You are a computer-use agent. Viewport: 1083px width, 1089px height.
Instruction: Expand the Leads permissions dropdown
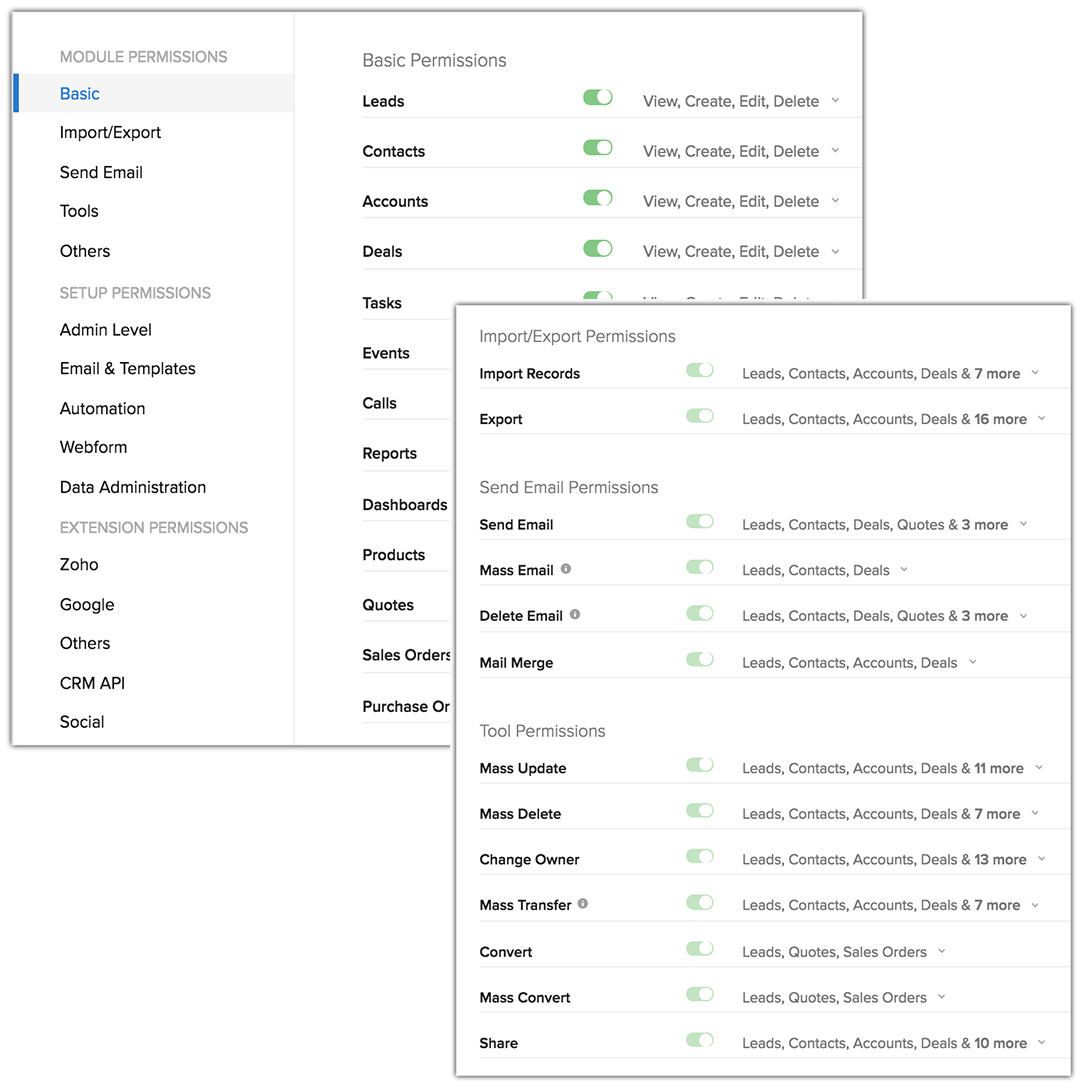coord(835,101)
